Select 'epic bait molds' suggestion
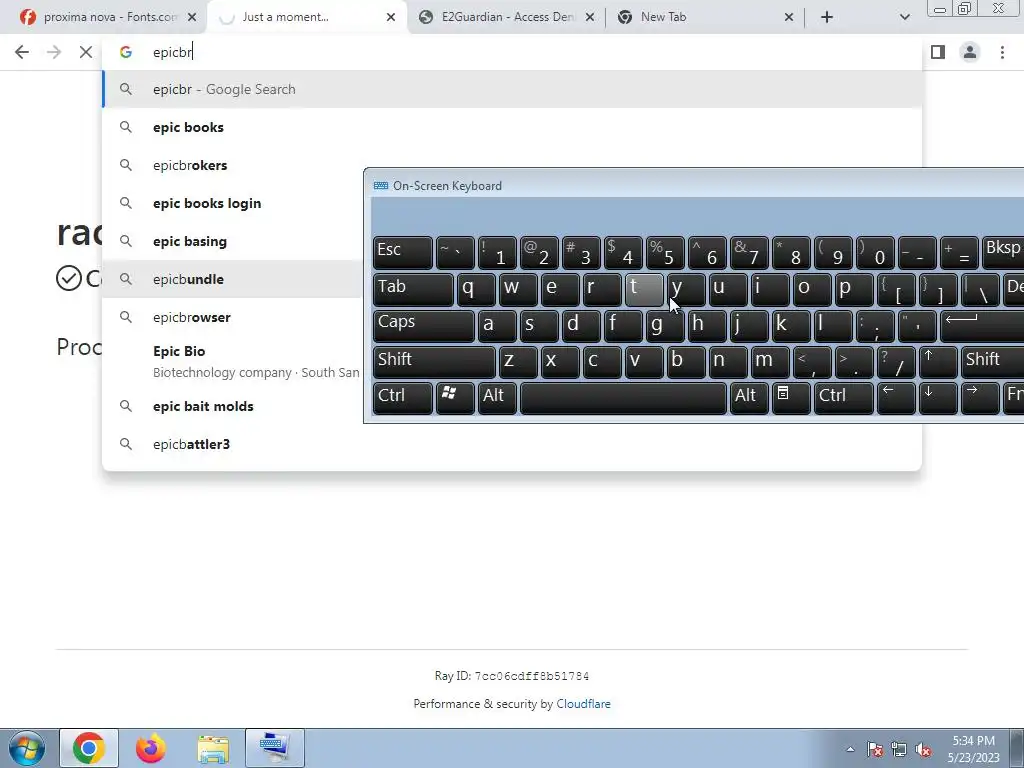Viewport: 1024px width, 768px height. pos(232,406)
